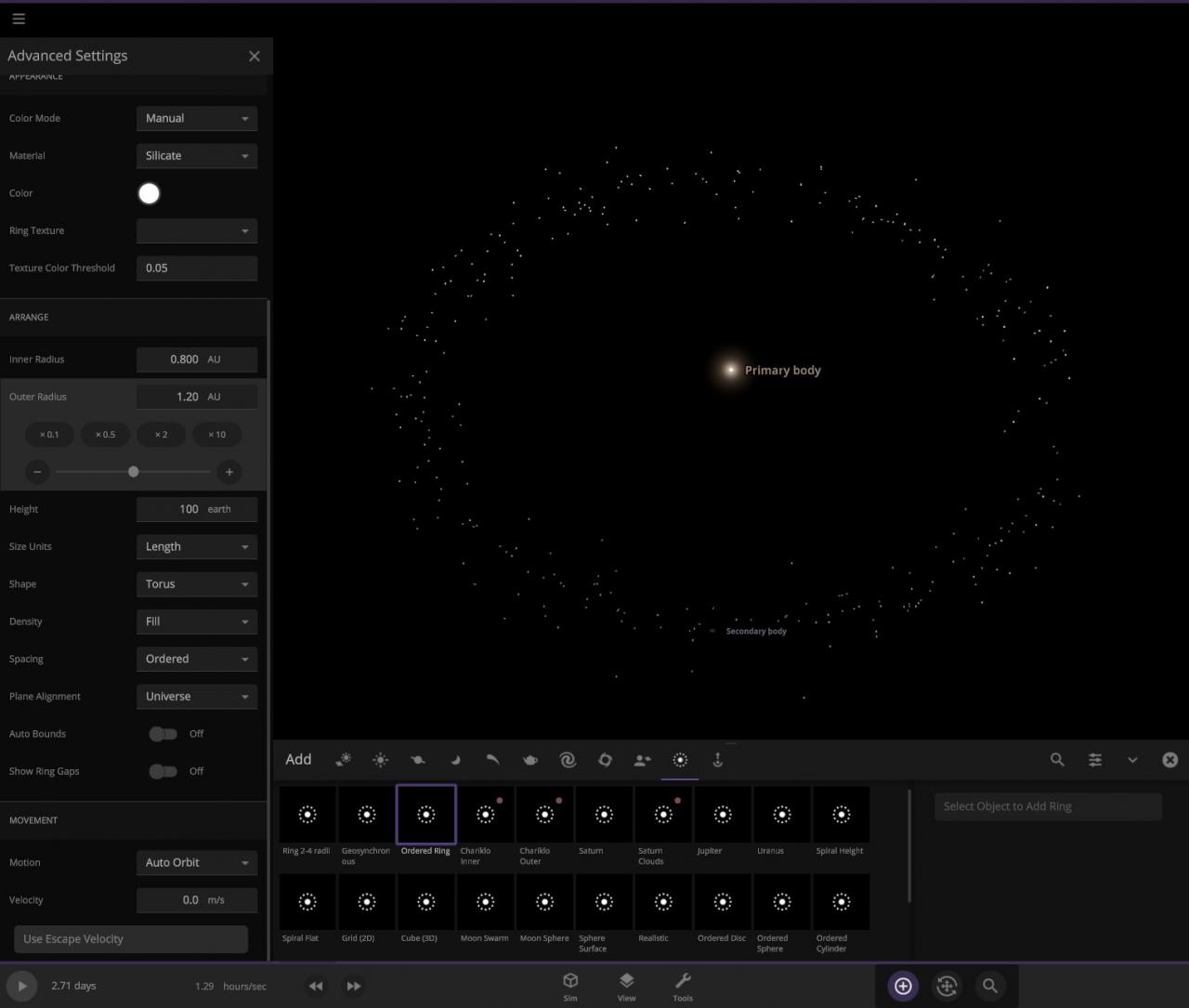Open the View layers menu
This screenshot has width=1189, height=1008.
pyautogui.click(x=627, y=986)
